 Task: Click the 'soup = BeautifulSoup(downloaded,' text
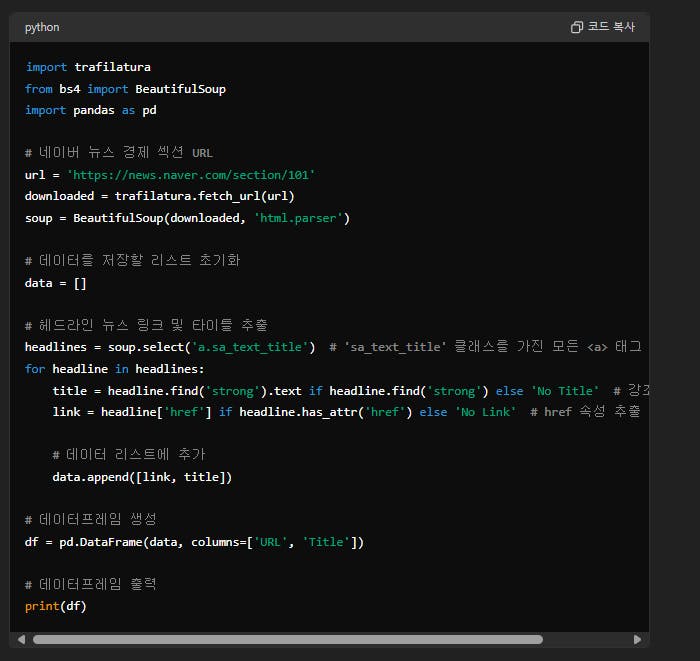(135, 218)
